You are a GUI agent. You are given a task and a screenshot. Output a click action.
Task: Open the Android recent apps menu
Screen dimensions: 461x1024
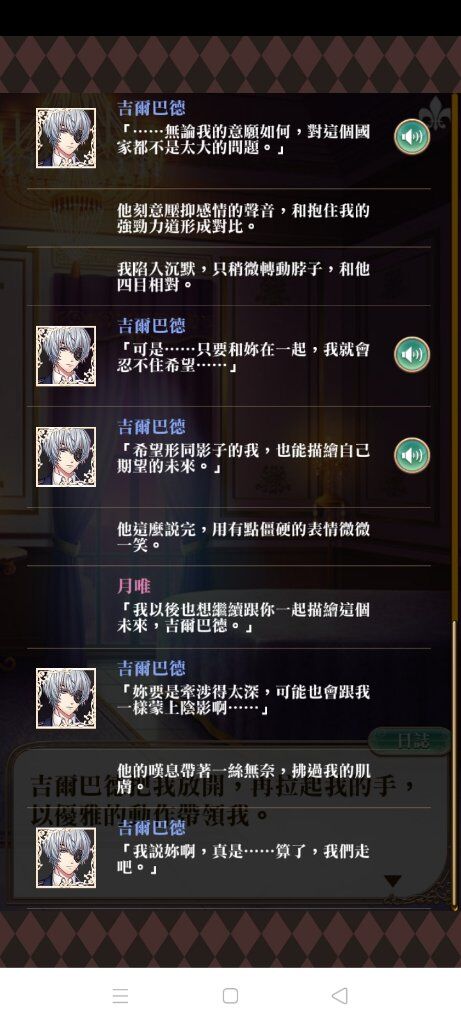121,995
